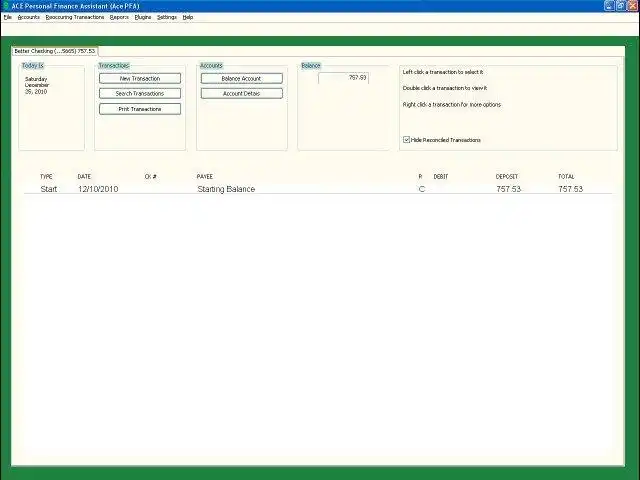This screenshot has width=640, height=480.
Task: Click the Balance field showing 757.53
Action: 343,78
